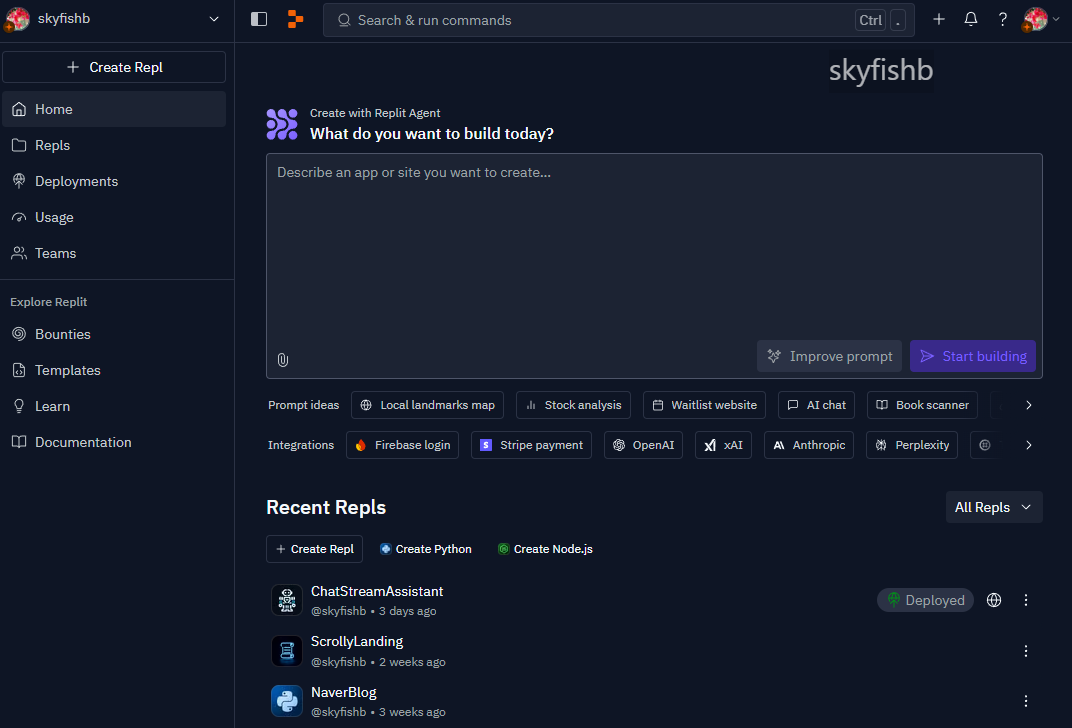
Task: Select Waitlist website prompt idea
Action: [x=704, y=405]
